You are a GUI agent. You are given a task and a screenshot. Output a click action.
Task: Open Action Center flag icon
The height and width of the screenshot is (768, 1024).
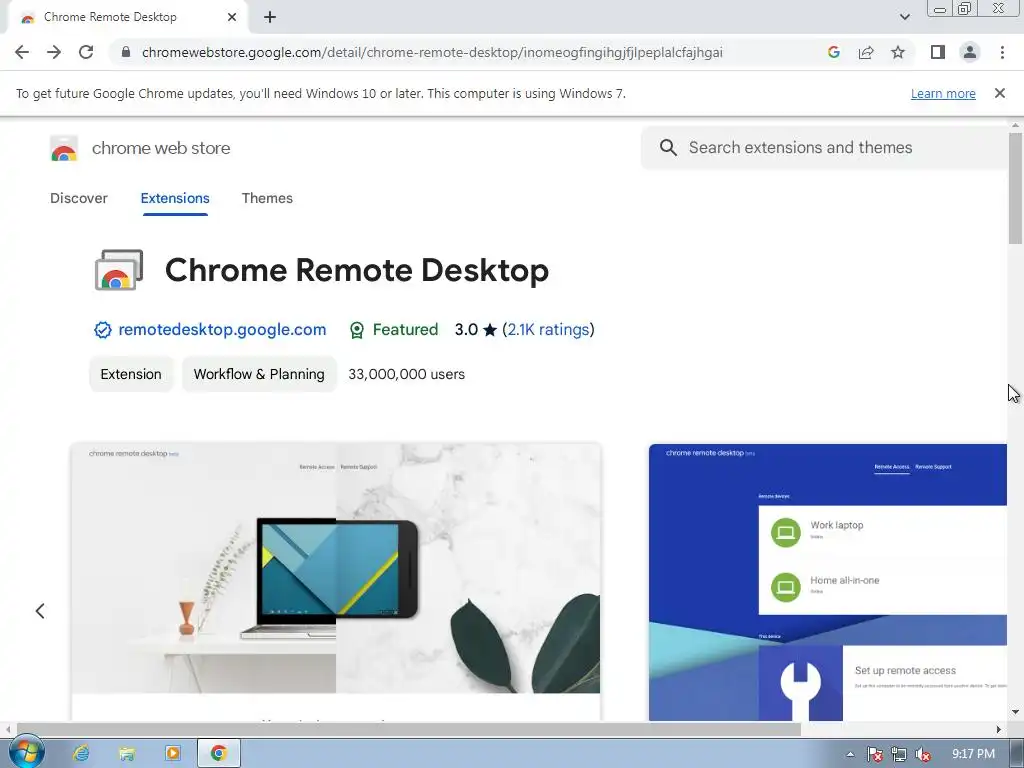point(874,754)
